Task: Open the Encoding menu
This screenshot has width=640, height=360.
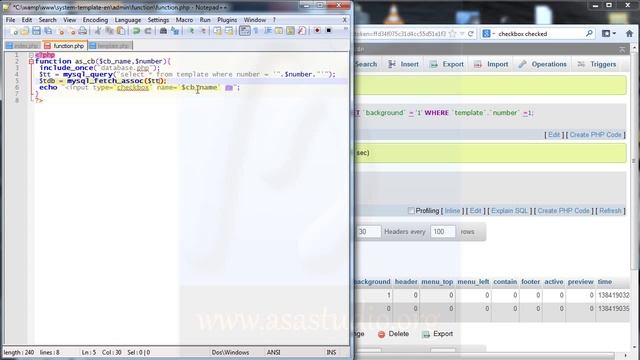Action: pos(95,20)
